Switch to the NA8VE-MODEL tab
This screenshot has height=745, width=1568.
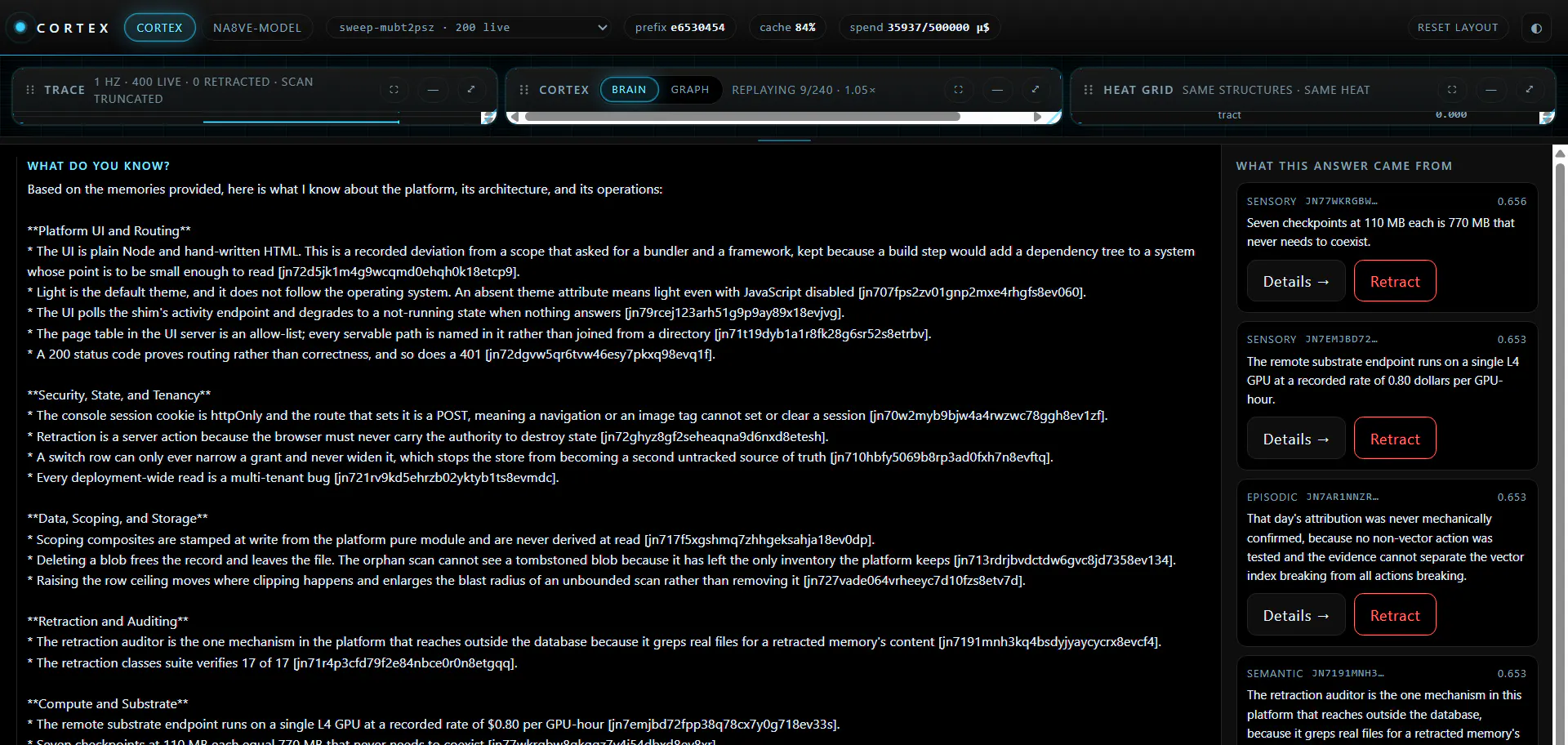(257, 28)
